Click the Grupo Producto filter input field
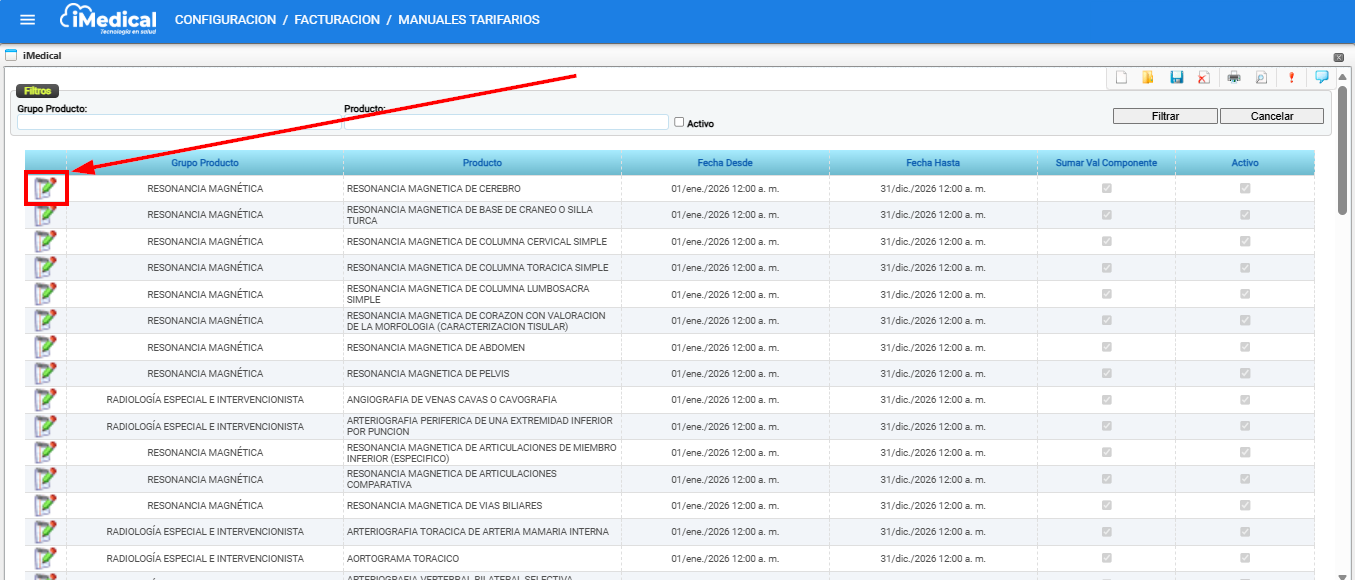The image size is (1355, 580). pos(178,122)
